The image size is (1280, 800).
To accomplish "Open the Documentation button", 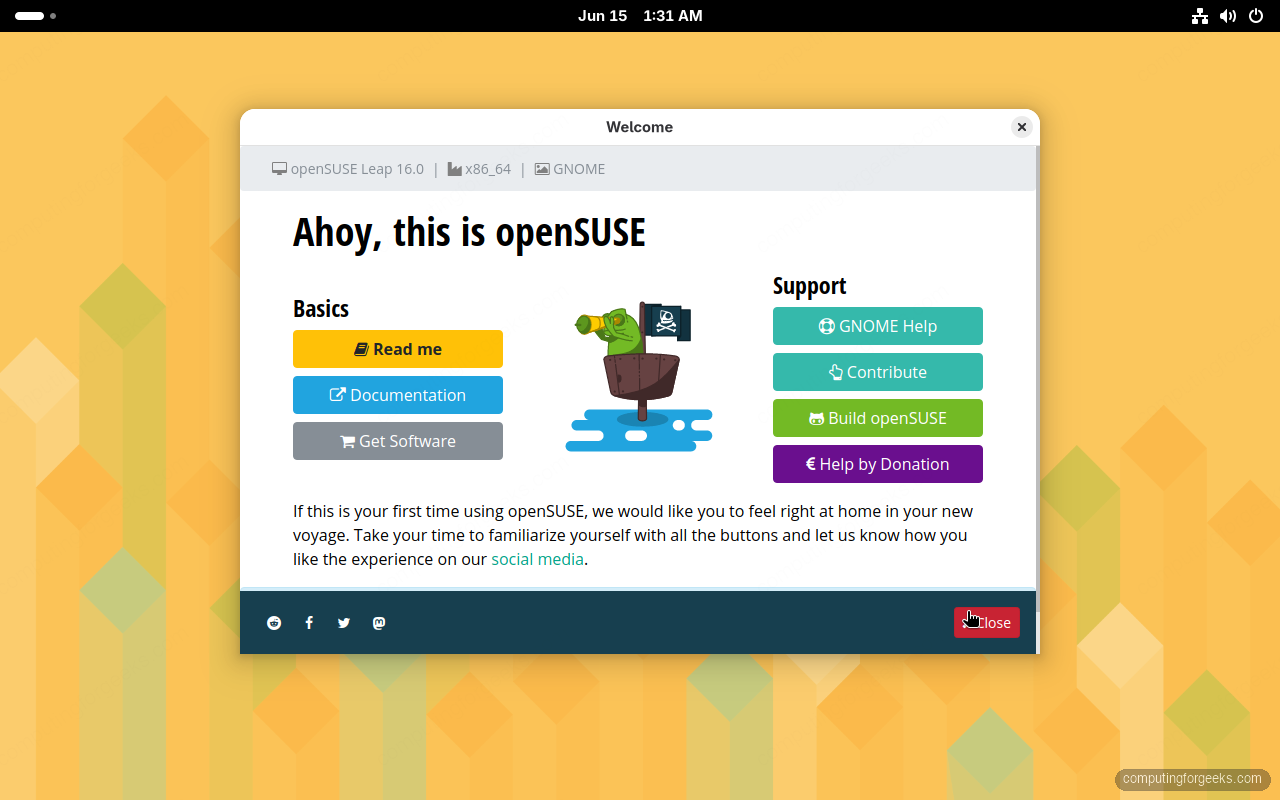I will pyautogui.click(x=398, y=395).
